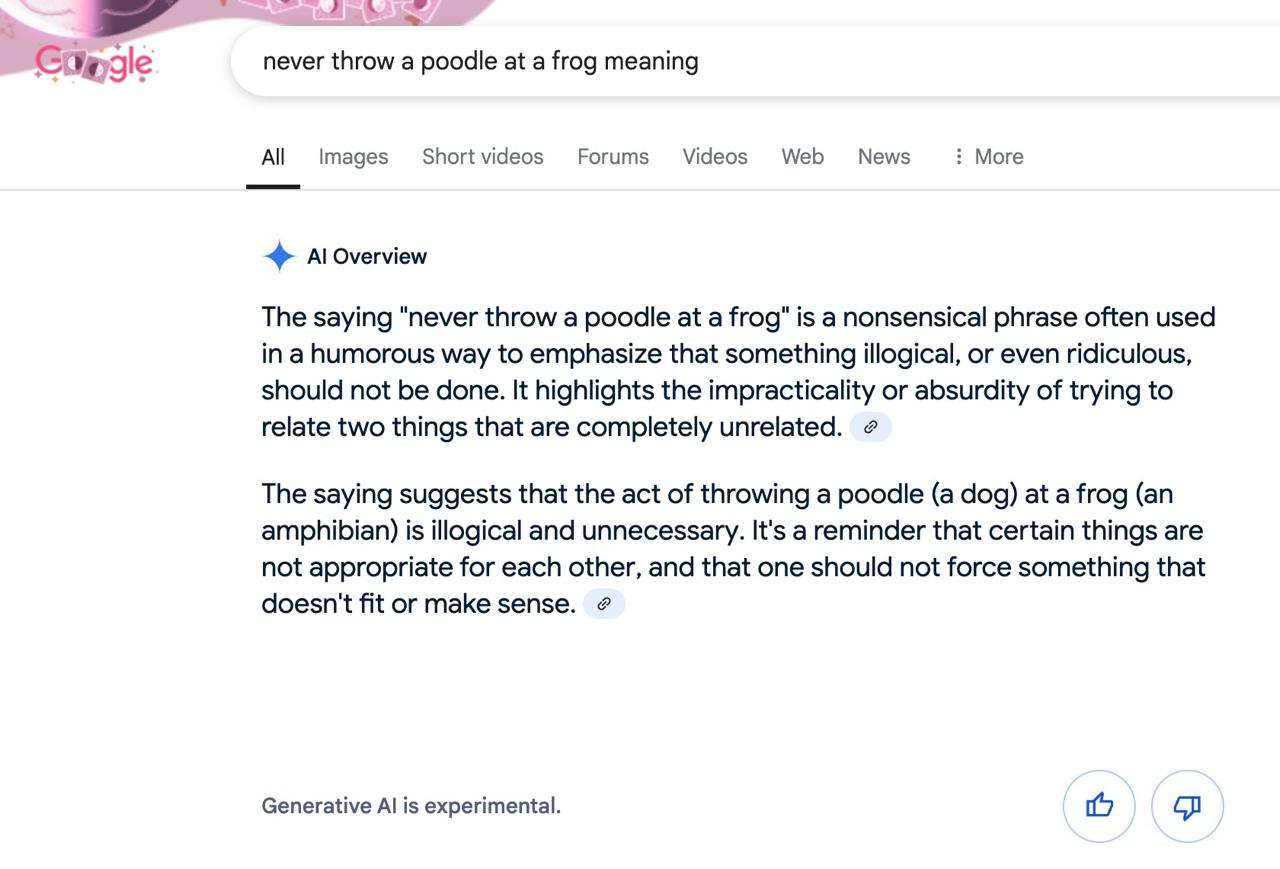Image resolution: width=1280 pixels, height=869 pixels.
Task: Open source link chip after second paragraph
Action: (x=604, y=604)
